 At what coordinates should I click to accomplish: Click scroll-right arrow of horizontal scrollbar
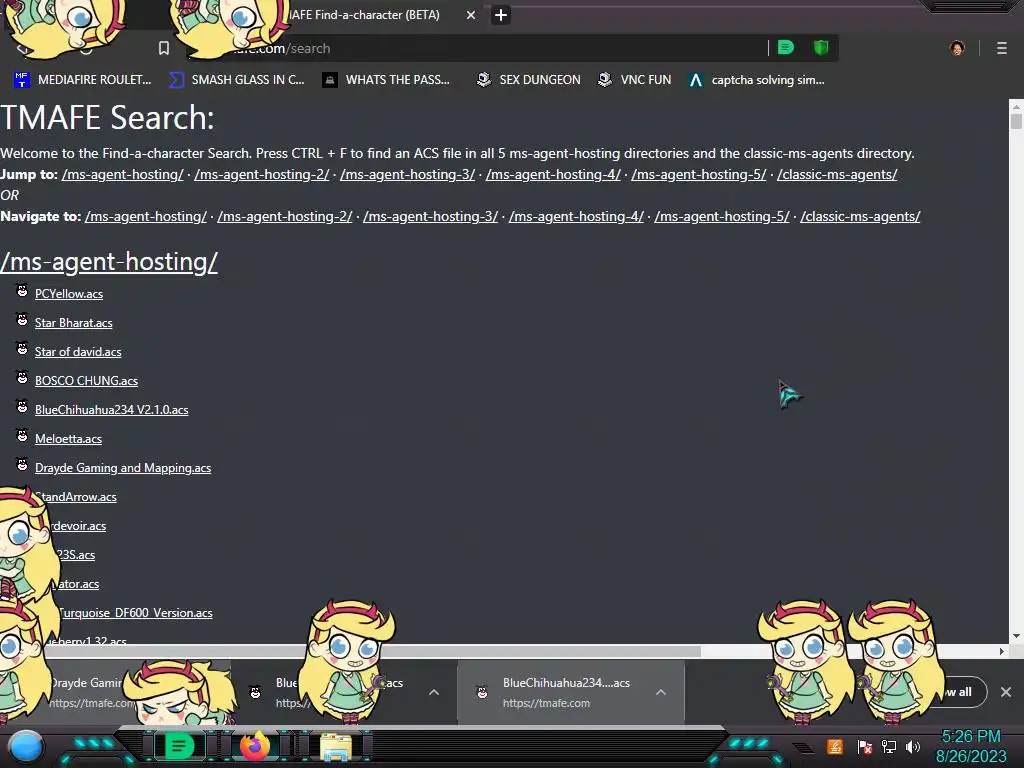(x=1001, y=651)
